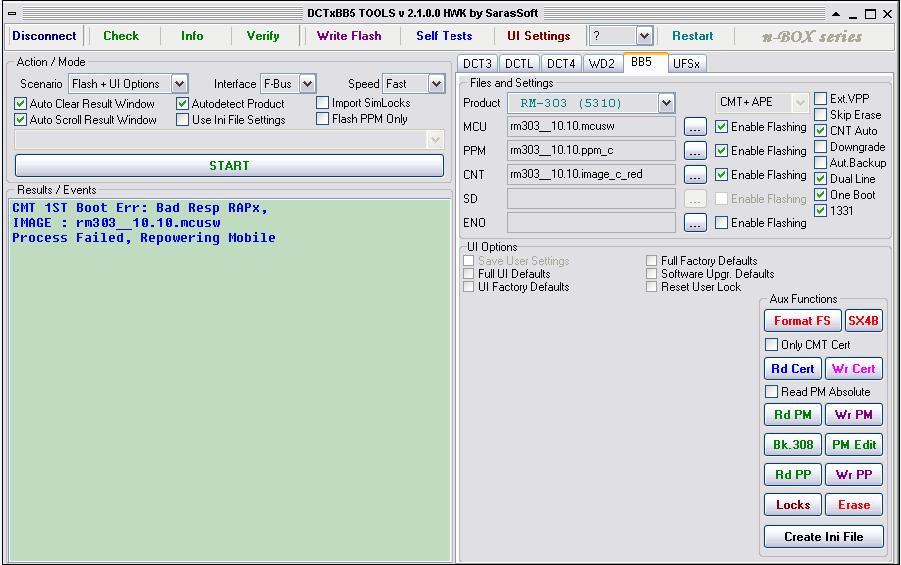Uncheck Autodetect Product

point(182,103)
